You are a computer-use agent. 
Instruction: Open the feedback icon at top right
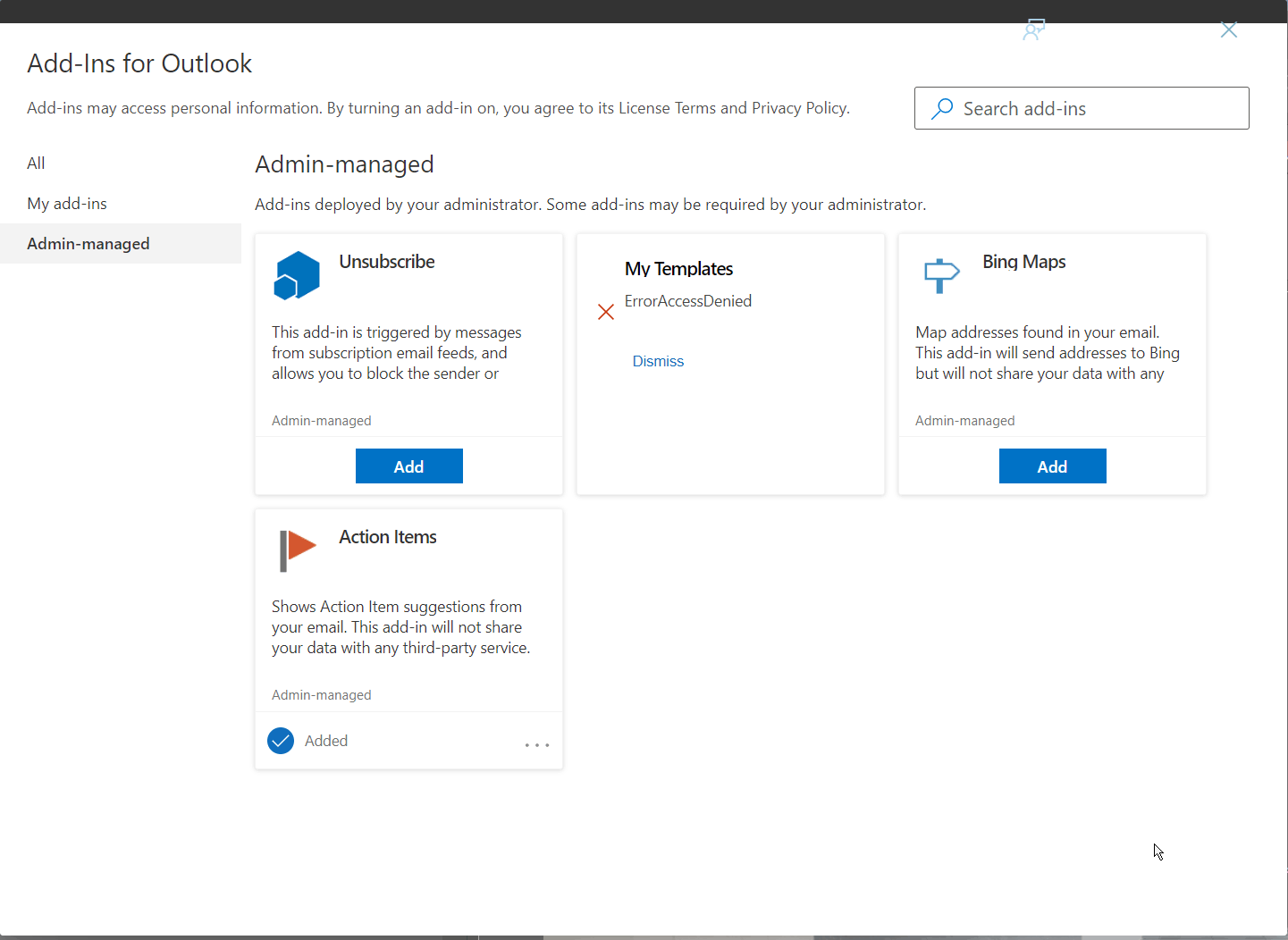tap(1034, 30)
